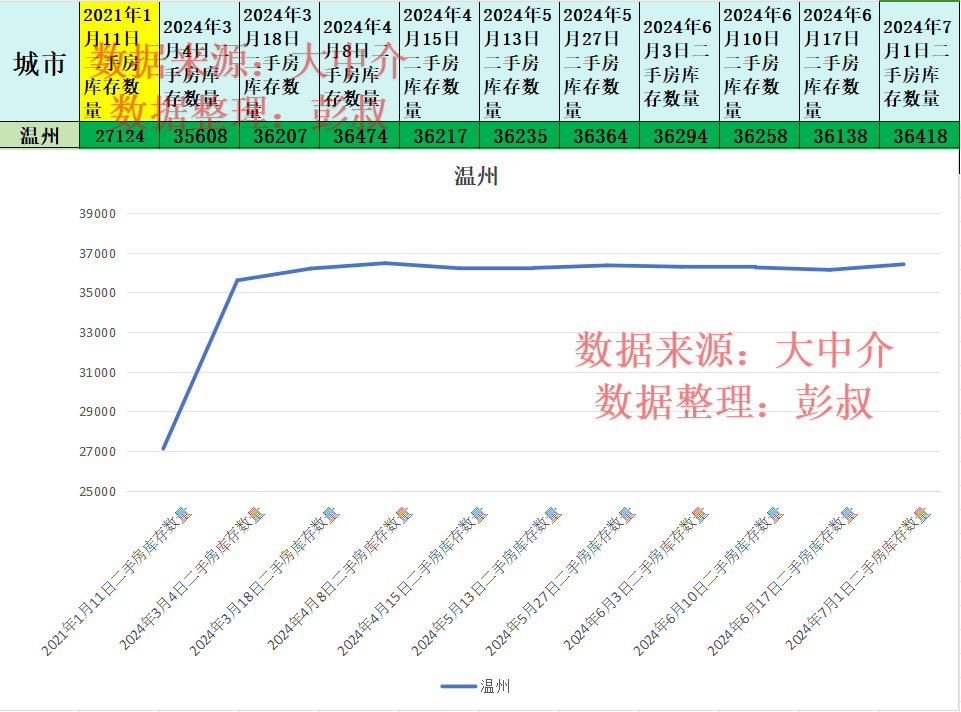The image size is (961, 712).
Task: Select the cell with value 36235
Action: 519,135
